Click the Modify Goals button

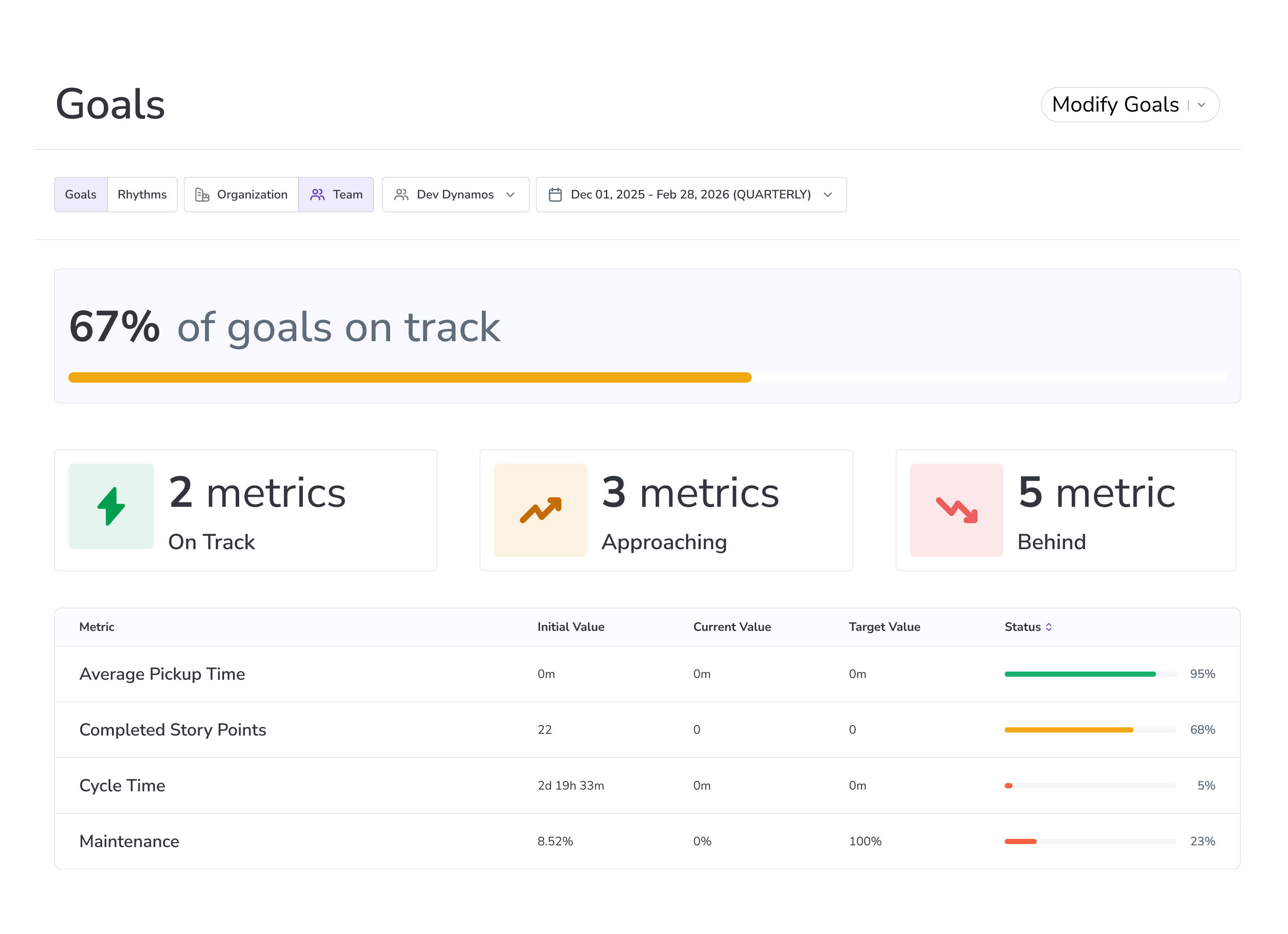(x=1116, y=105)
